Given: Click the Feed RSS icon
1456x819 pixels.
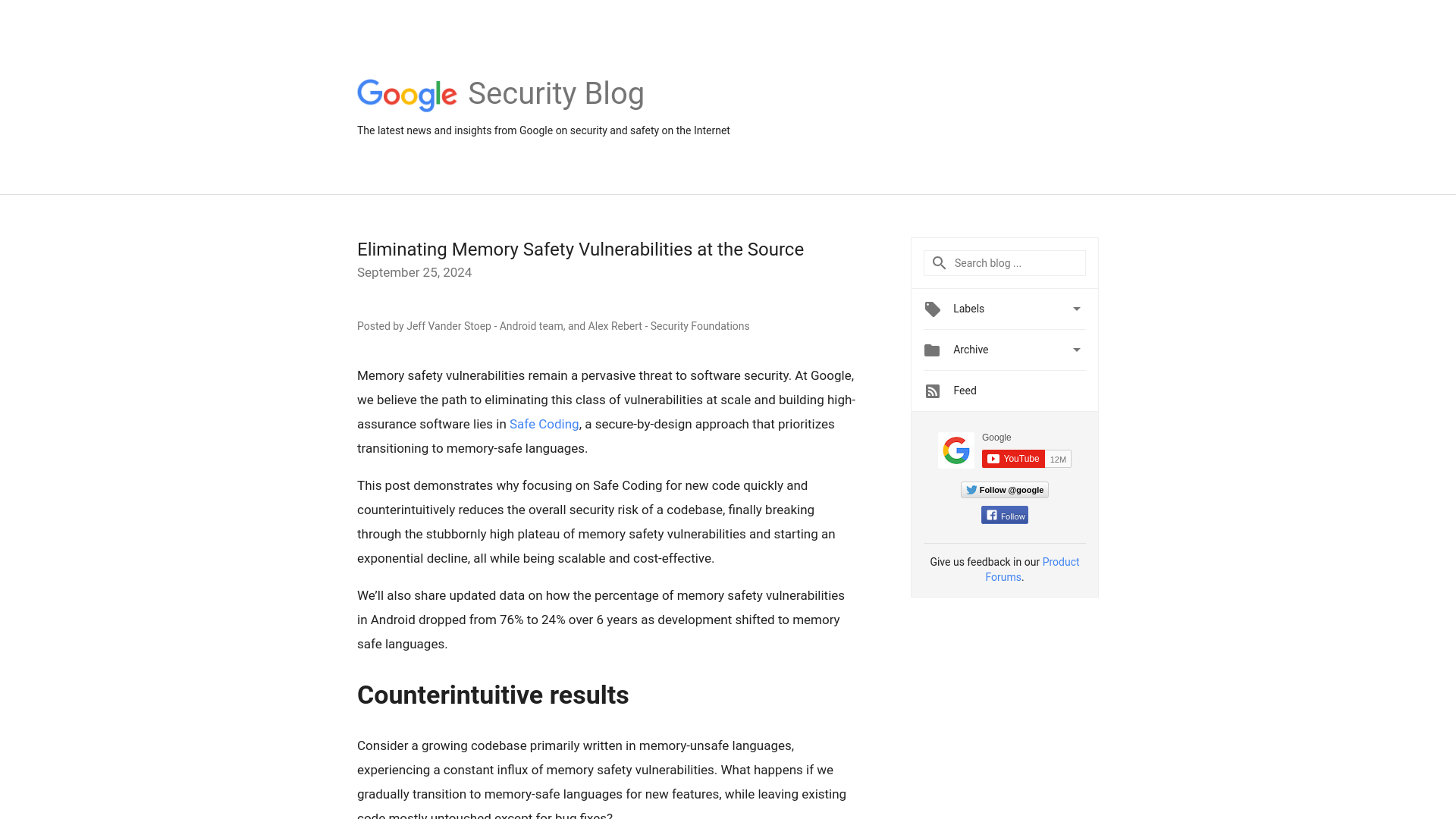Looking at the screenshot, I should (x=932, y=390).
